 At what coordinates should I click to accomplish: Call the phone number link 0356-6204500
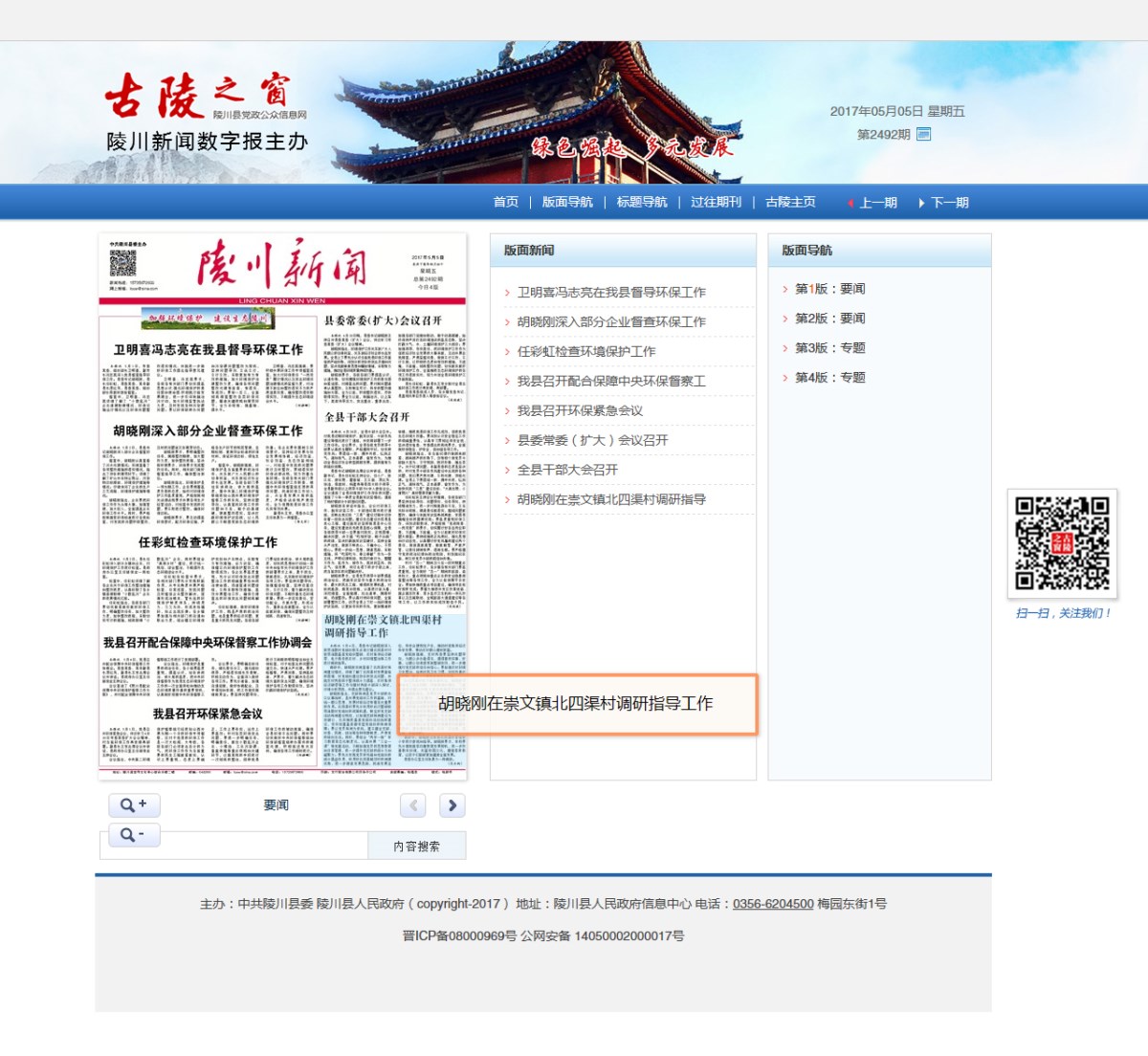(x=773, y=904)
